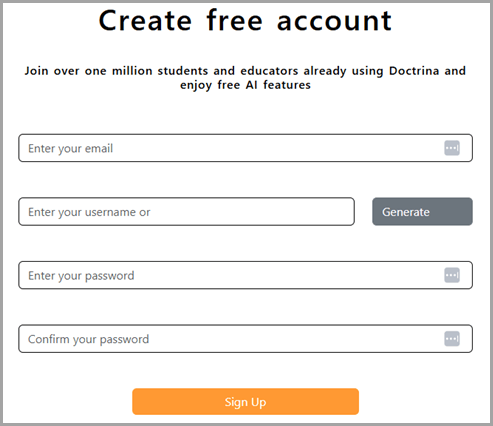Click the Join over one million students subtitle
The width and height of the screenshot is (493, 426).
(x=245, y=78)
